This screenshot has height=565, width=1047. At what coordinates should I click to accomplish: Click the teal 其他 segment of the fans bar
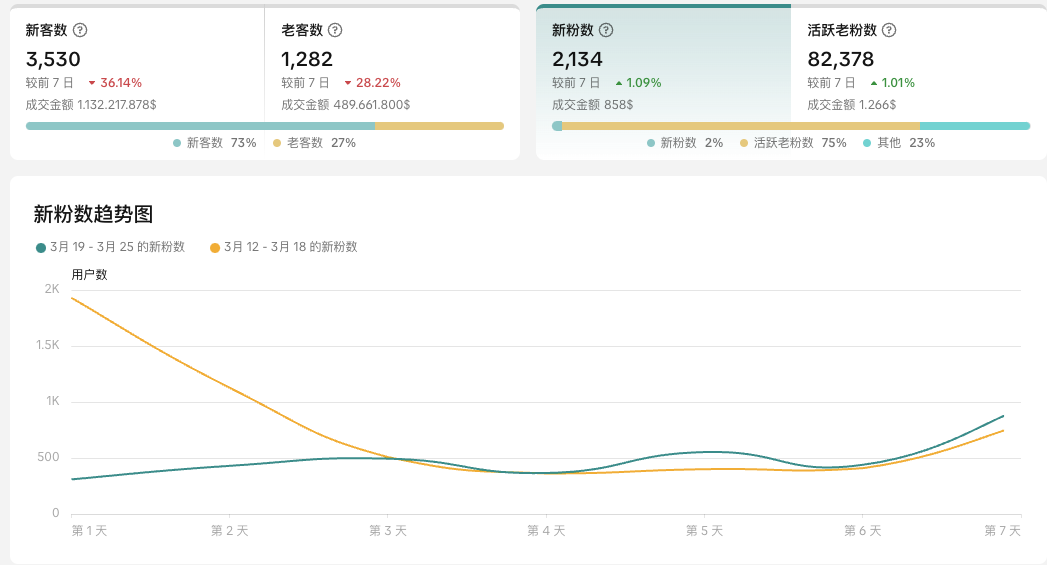point(974,126)
